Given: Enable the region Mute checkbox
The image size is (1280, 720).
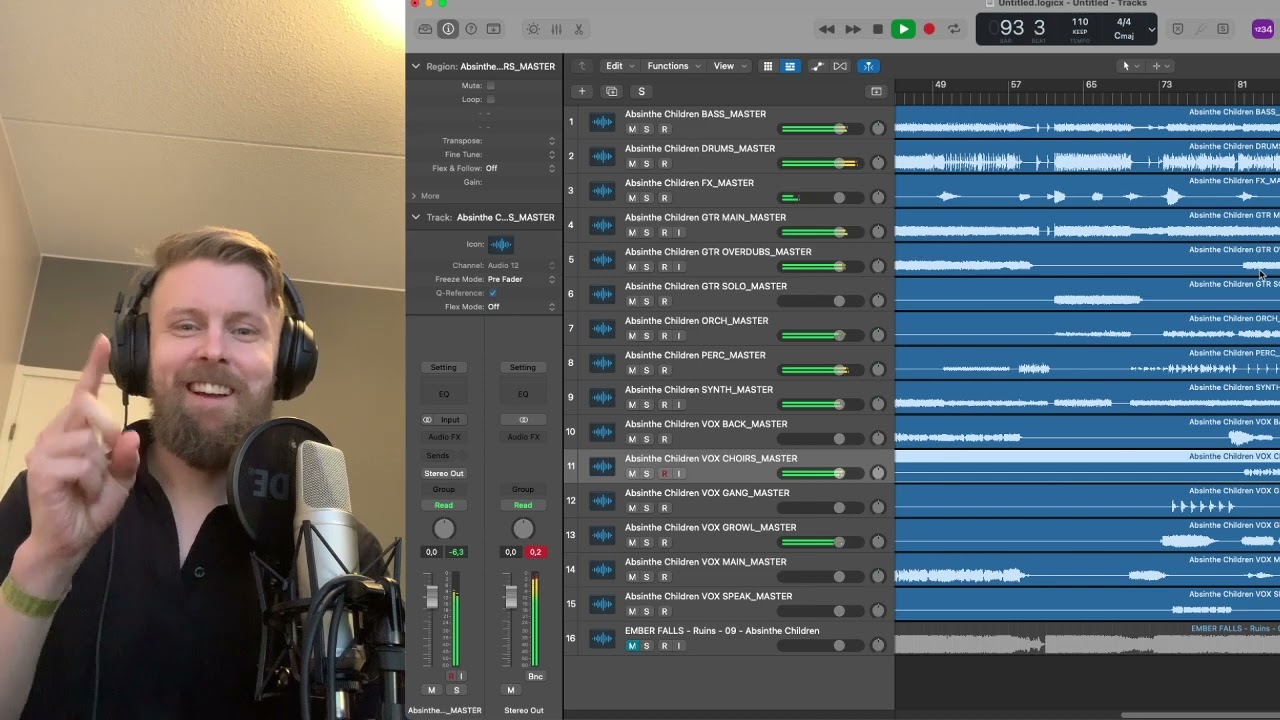Looking at the screenshot, I should click(491, 86).
